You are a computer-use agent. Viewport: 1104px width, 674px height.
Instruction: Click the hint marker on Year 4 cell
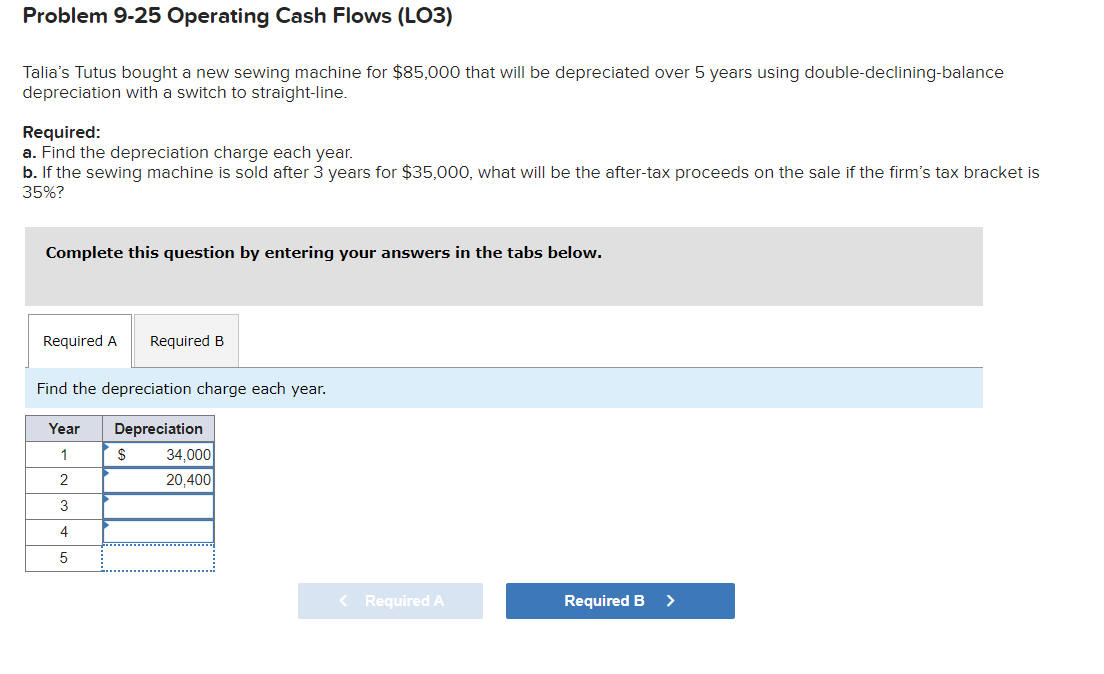click(107, 525)
